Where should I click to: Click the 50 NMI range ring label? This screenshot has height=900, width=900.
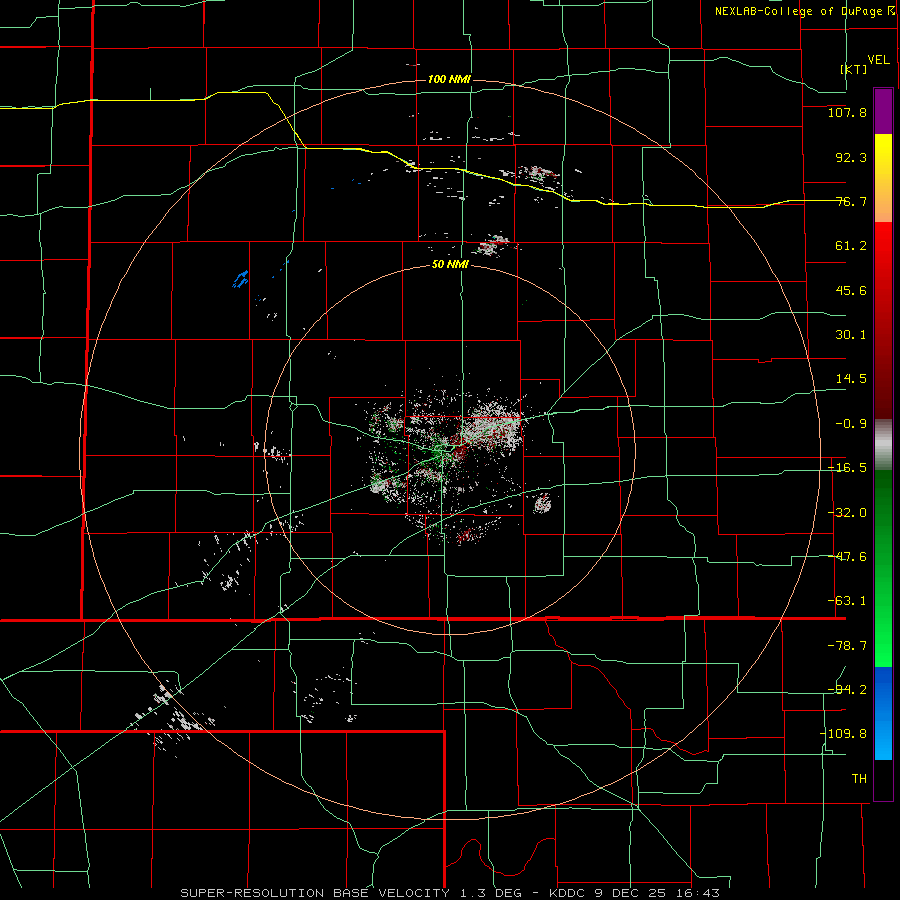pos(450,265)
